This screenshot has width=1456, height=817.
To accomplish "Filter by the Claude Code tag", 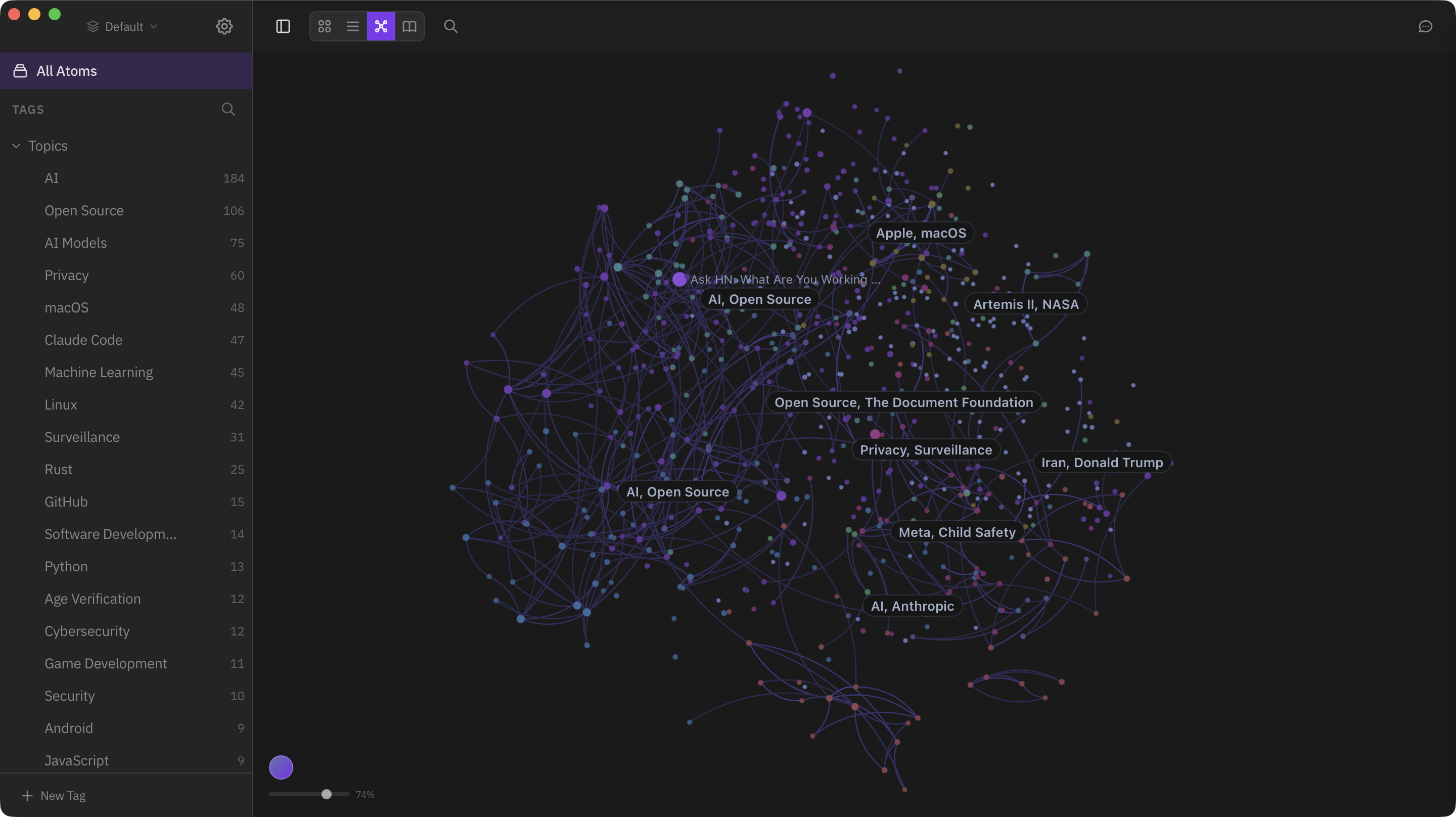I will point(83,340).
